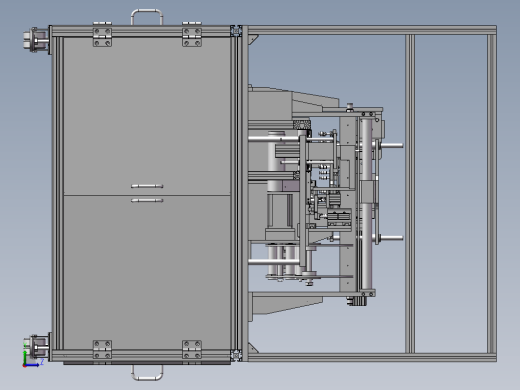Select the U-shaped handle on top of the cabinet

click(x=147, y=17)
